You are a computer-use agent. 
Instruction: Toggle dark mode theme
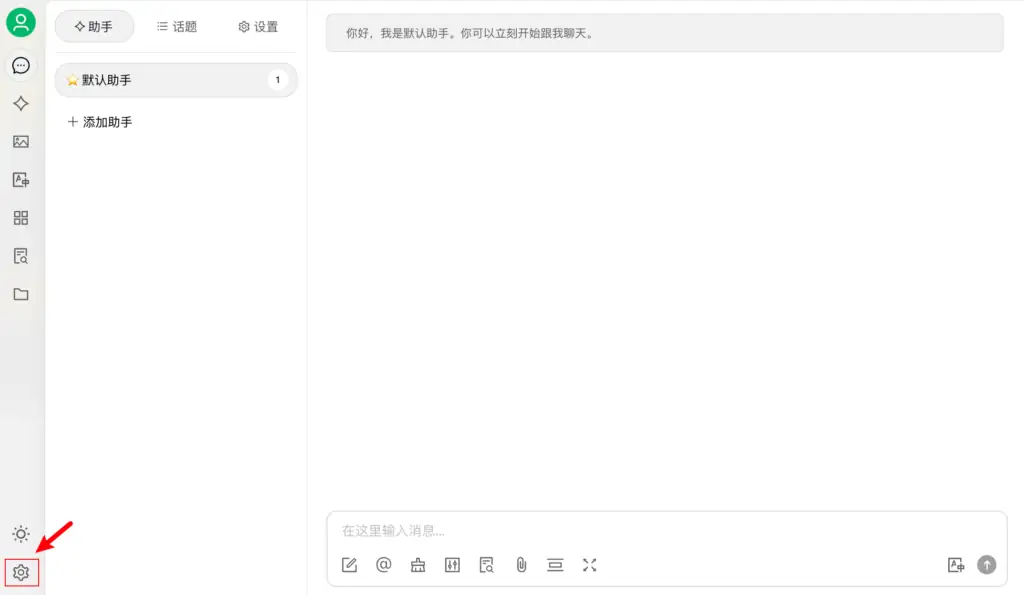(20, 535)
